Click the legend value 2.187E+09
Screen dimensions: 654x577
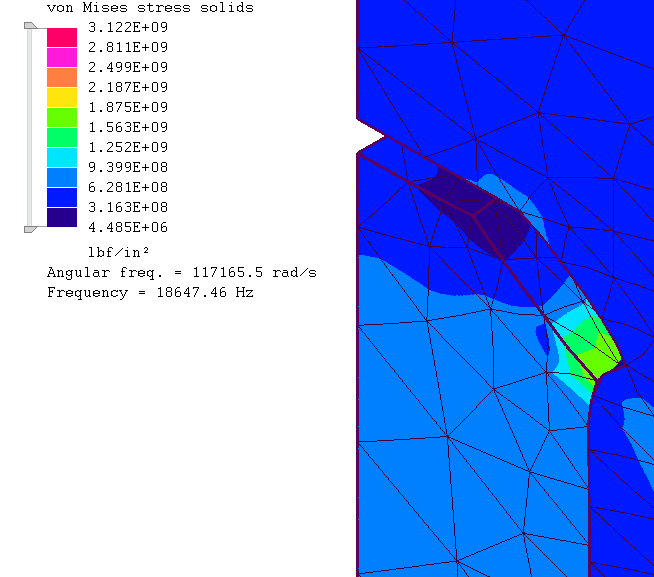(128, 87)
